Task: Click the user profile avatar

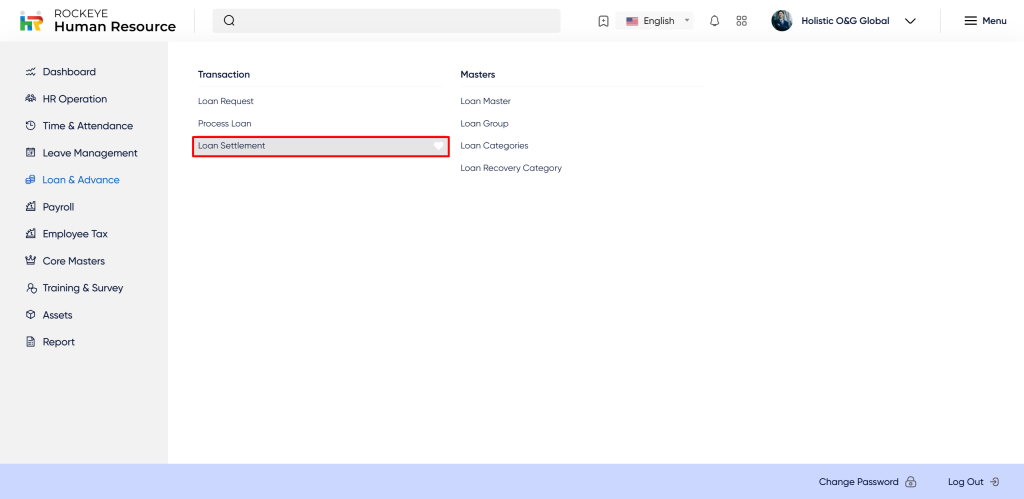Action: click(x=782, y=21)
